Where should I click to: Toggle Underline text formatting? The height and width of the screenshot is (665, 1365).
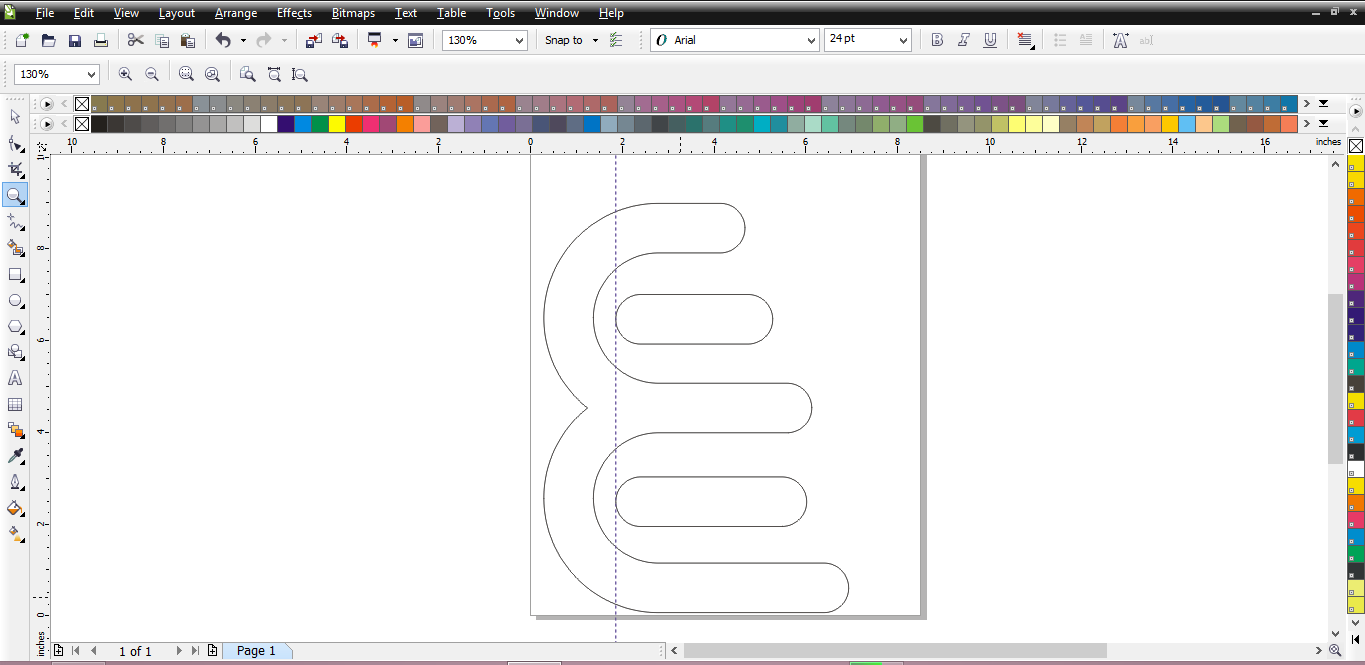[x=990, y=40]
